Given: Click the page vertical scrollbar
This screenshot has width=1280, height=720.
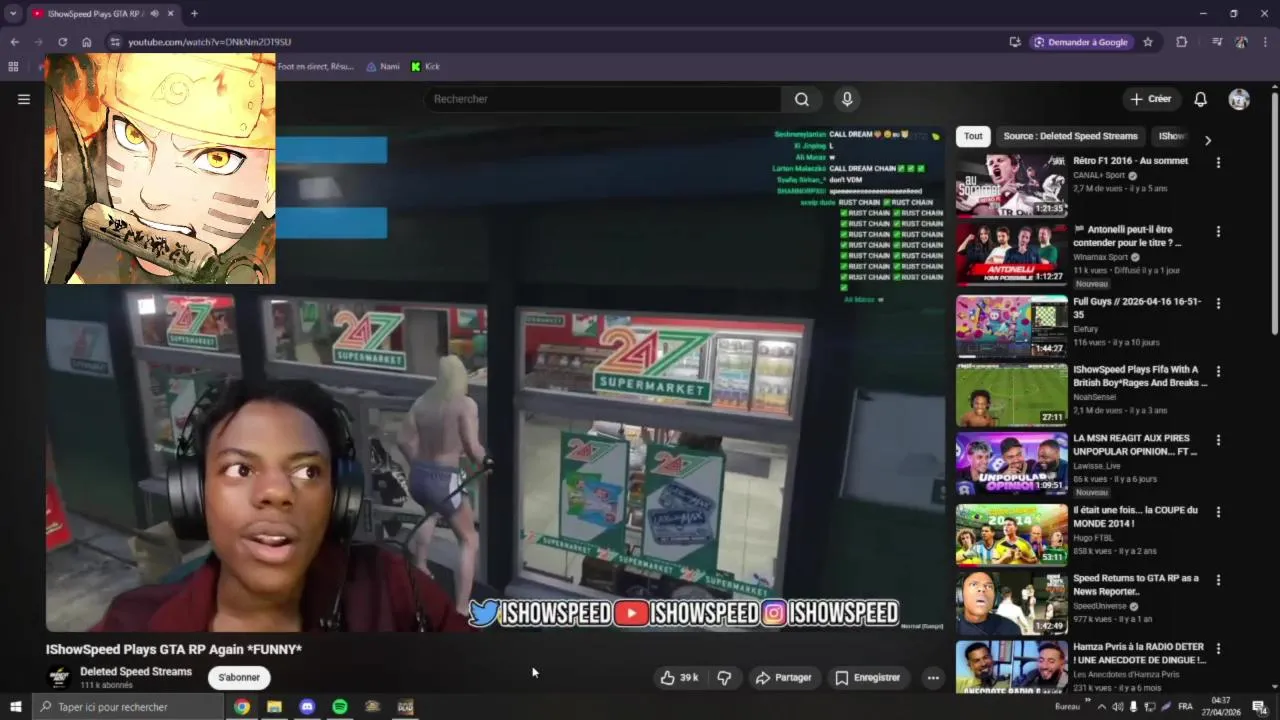Looking at the screenshot, I should [x=1274, y=215].
